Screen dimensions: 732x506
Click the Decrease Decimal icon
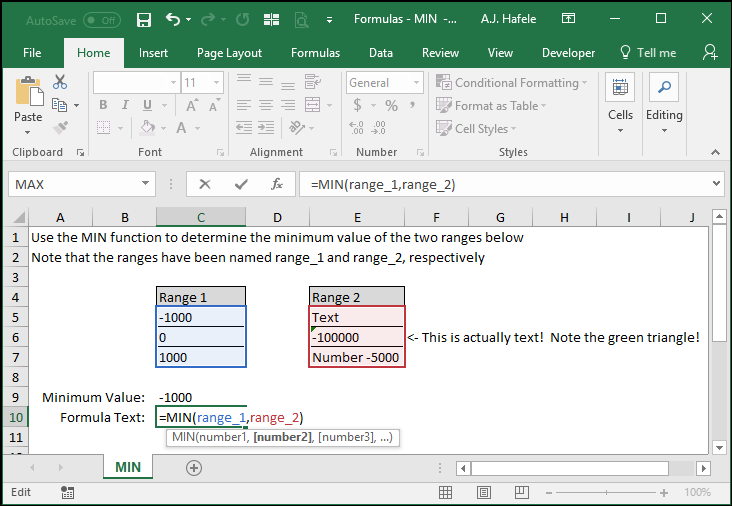(379, 127)
